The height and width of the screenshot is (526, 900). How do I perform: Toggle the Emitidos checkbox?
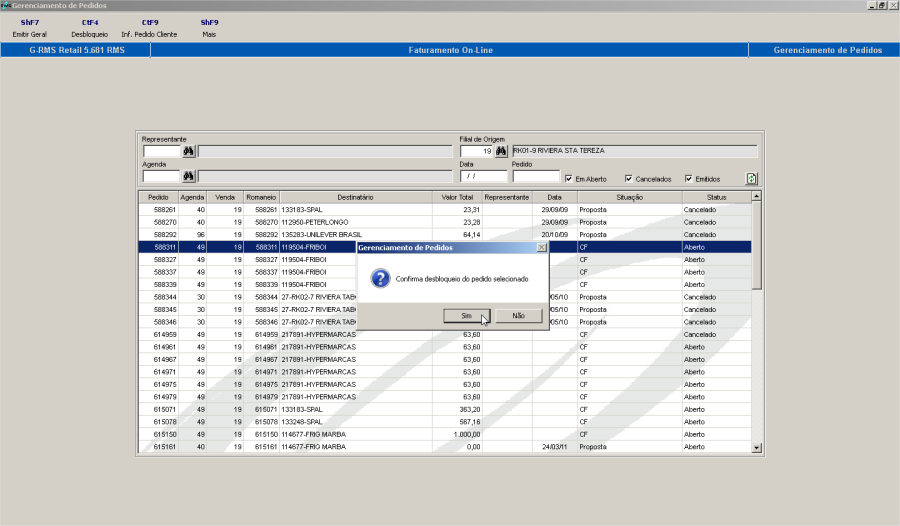pyautogui.click(x=688, y=179)
